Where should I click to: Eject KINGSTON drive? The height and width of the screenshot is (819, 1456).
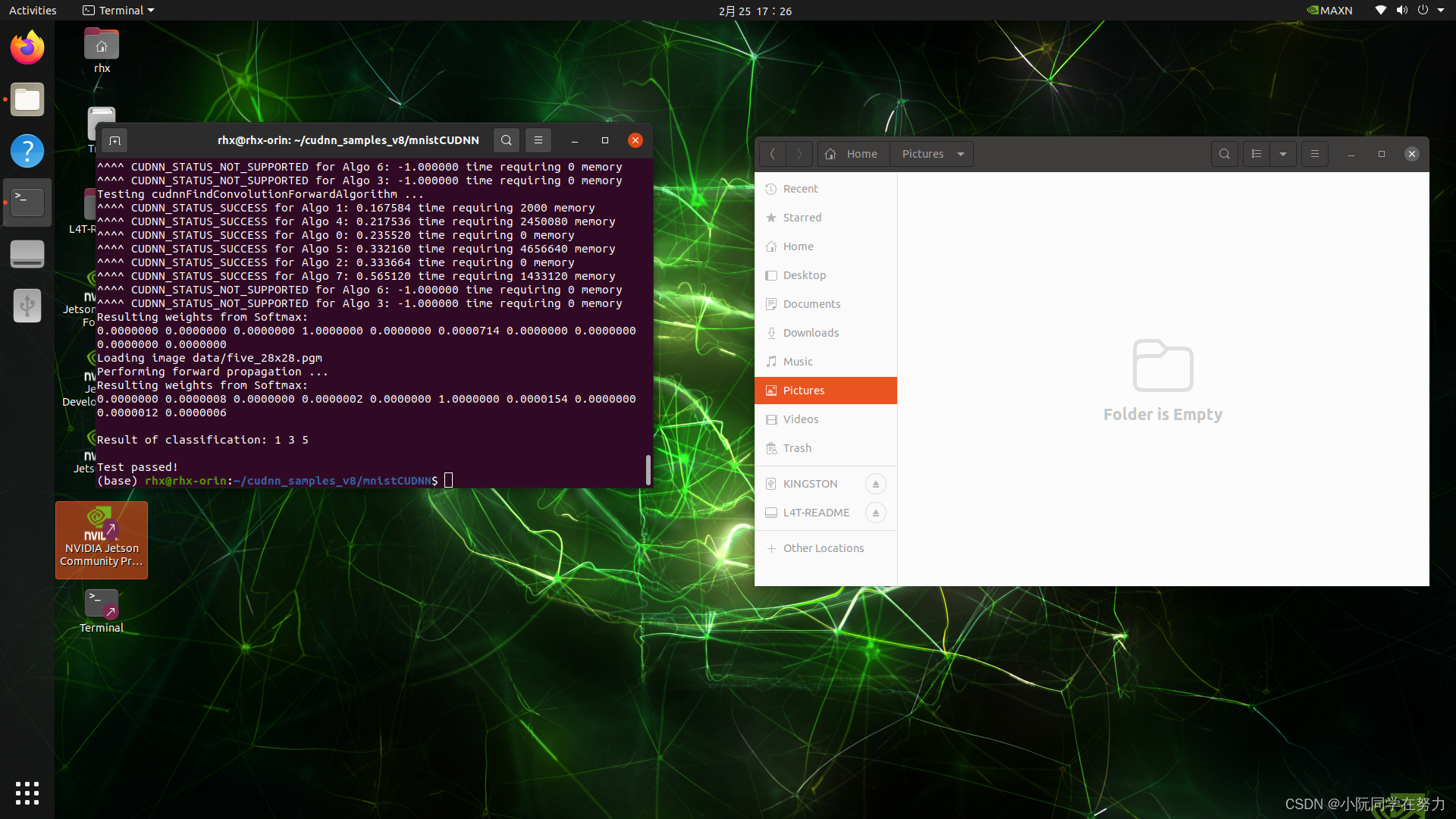pyautogui.click(x=876, y=484)
